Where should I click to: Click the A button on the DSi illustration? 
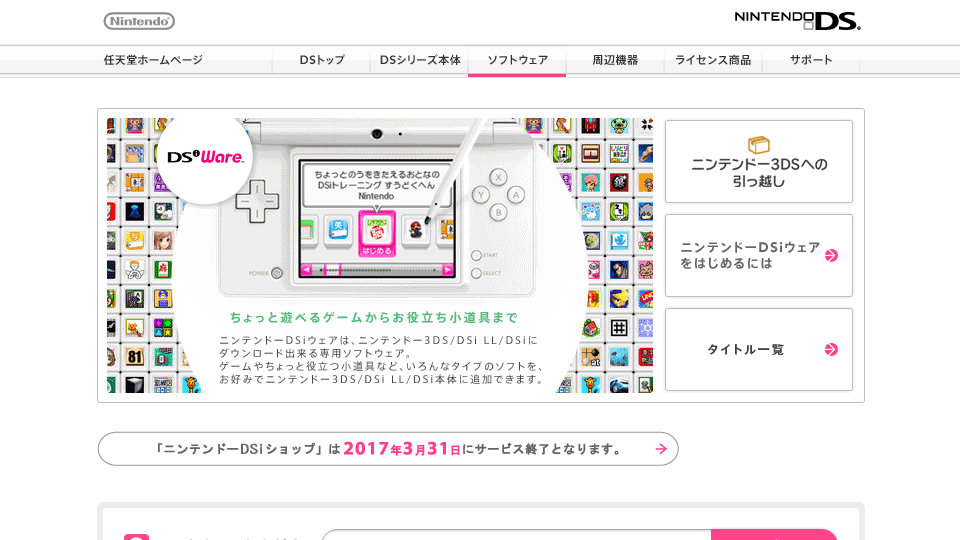coord(516,195)
